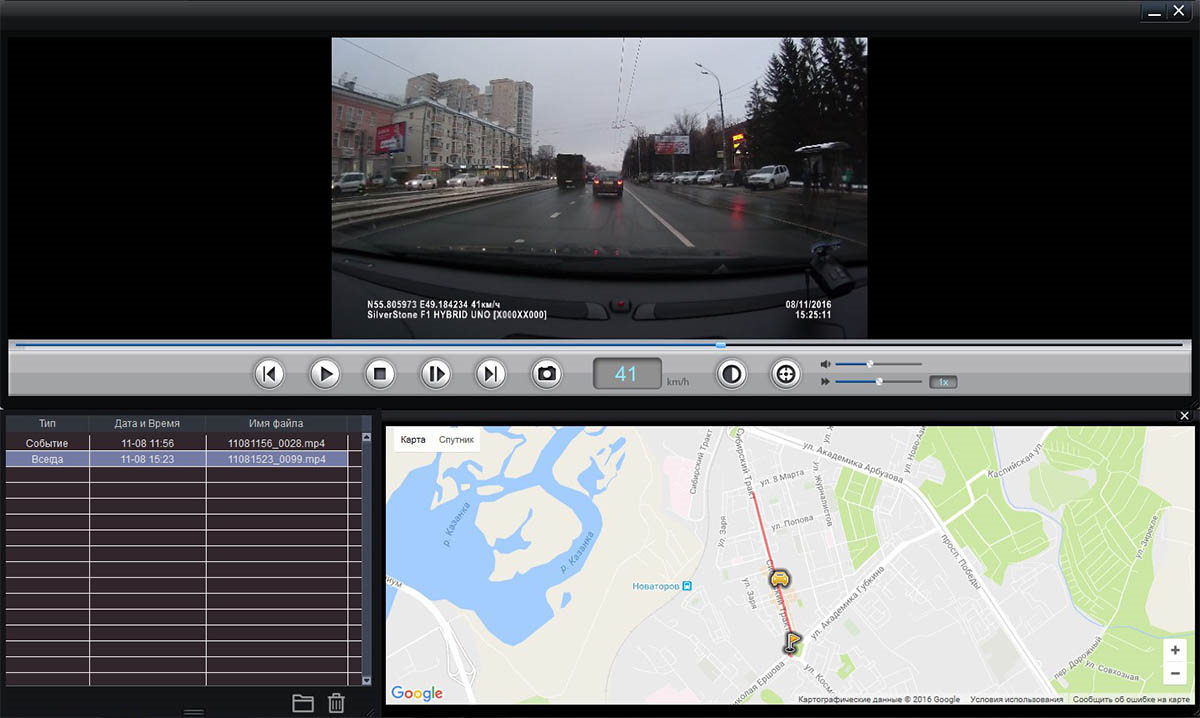Zoom out on the map

pyautogui.click(x=1175, y=673)
